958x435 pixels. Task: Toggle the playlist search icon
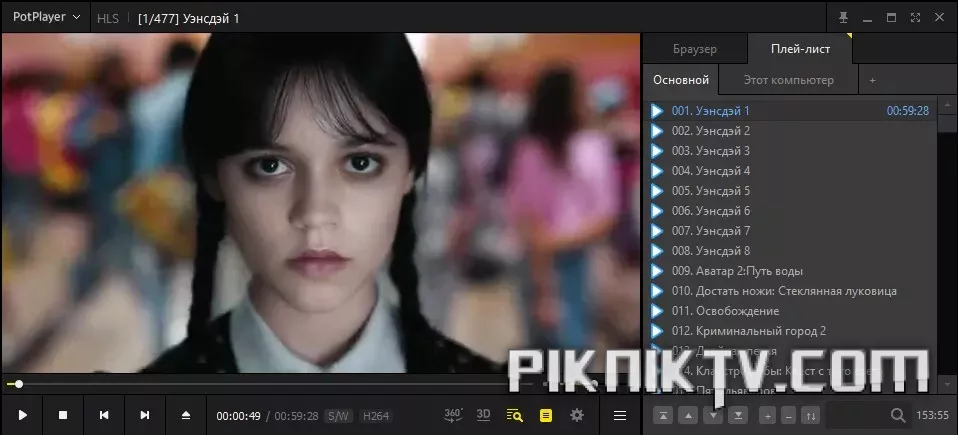pos(514,415)
